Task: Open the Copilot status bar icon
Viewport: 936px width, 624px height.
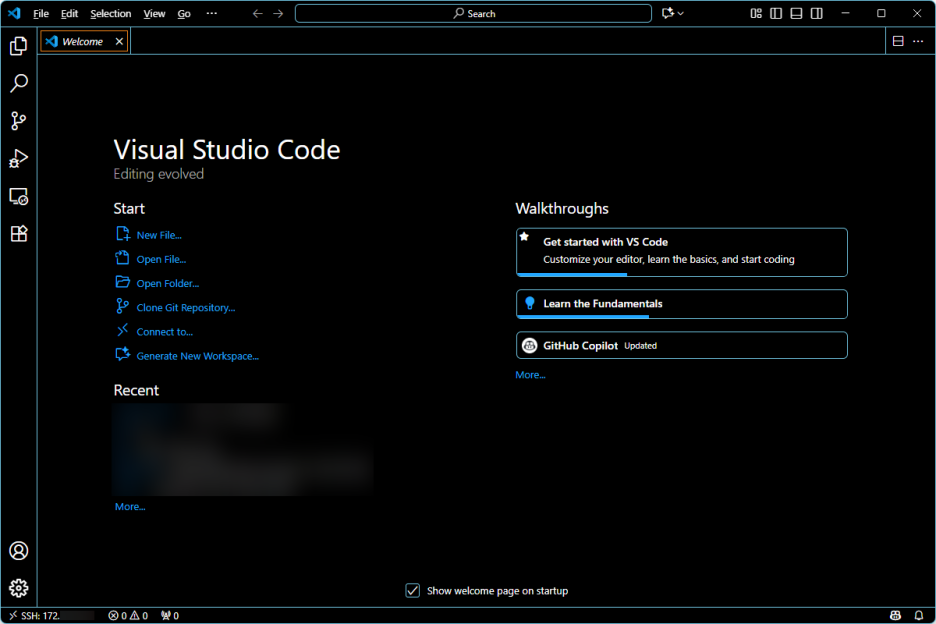Action: pyautogui.click(x=895, y=616)
